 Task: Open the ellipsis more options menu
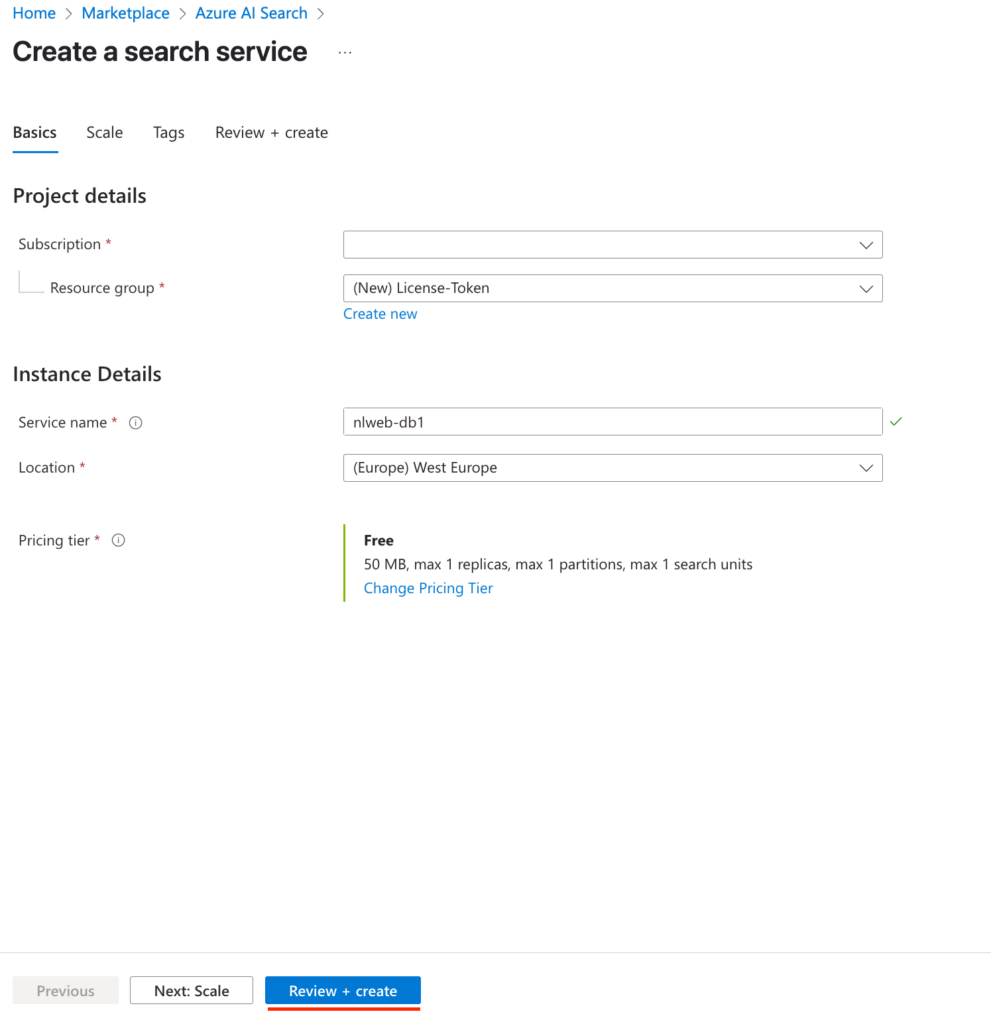click(345, 52)
